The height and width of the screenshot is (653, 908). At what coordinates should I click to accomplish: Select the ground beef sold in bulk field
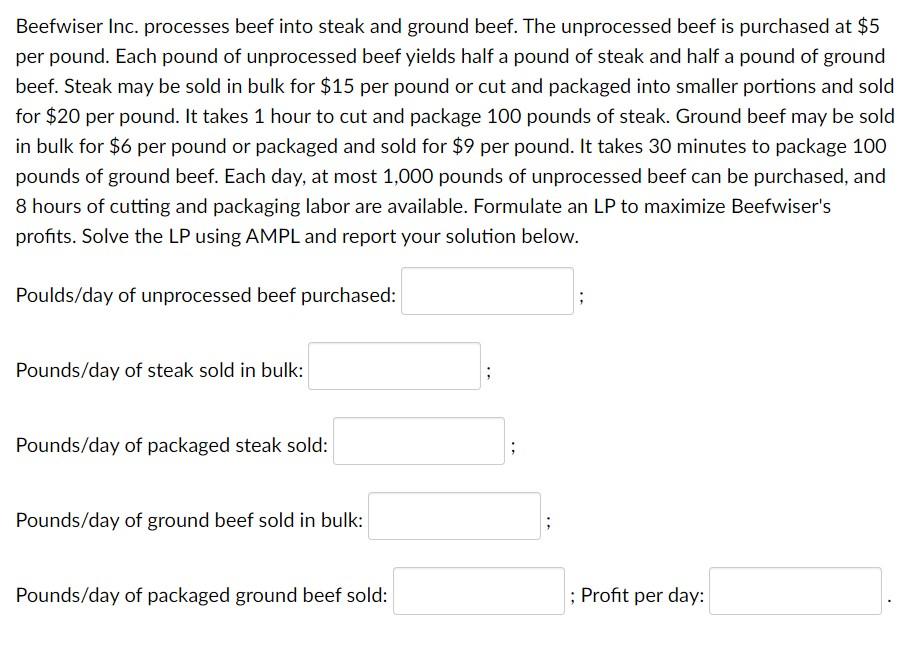pyautogui.click(x=454, y=516)
